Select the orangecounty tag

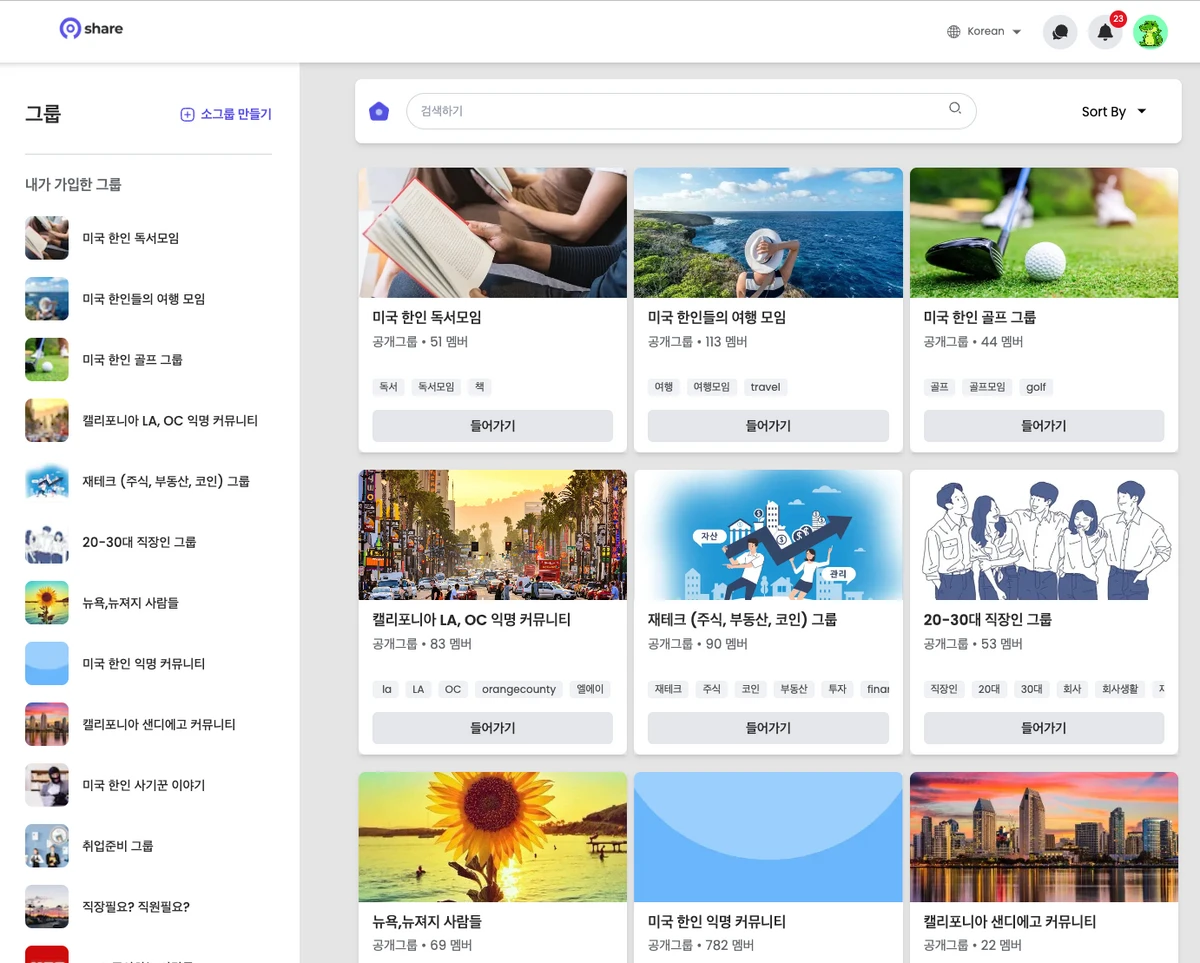point(518,689)
